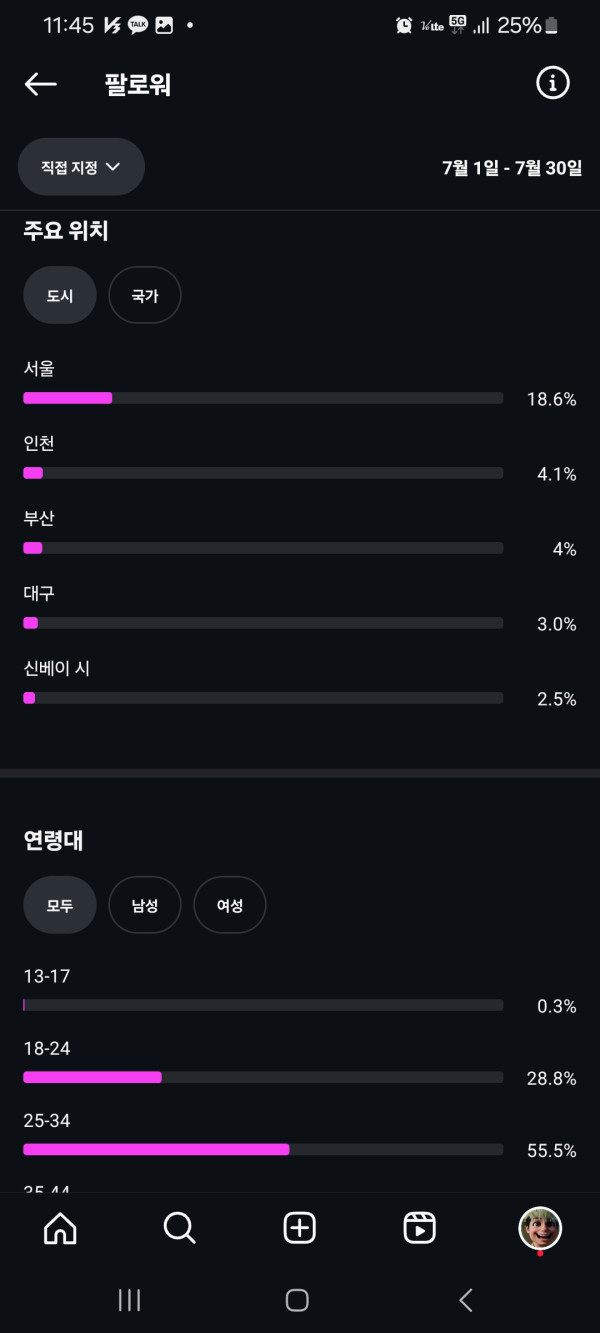Select 모두 in age range filter
600x1333 pixels.
point(60,905)
